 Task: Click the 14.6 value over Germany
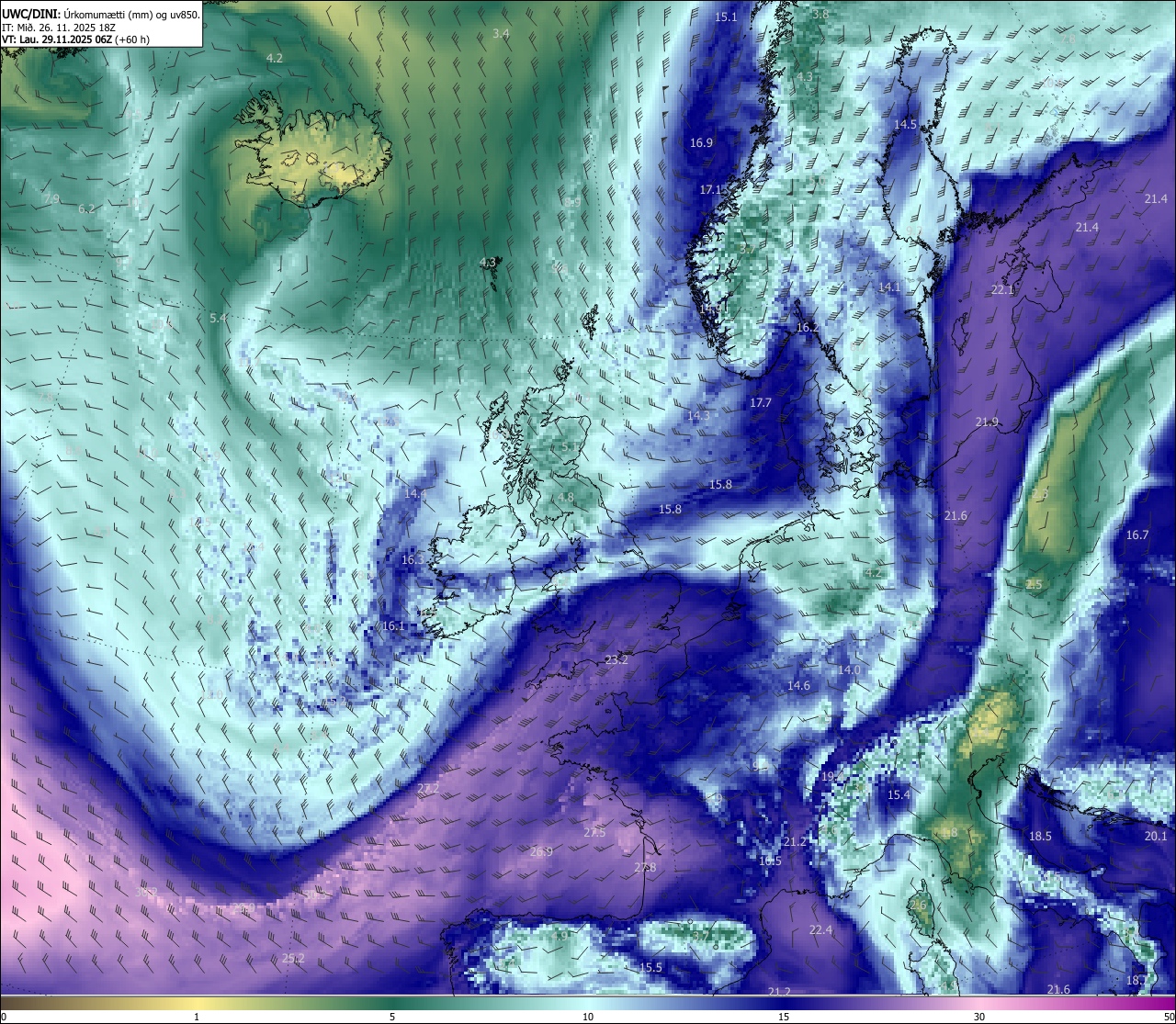point(798,685)
